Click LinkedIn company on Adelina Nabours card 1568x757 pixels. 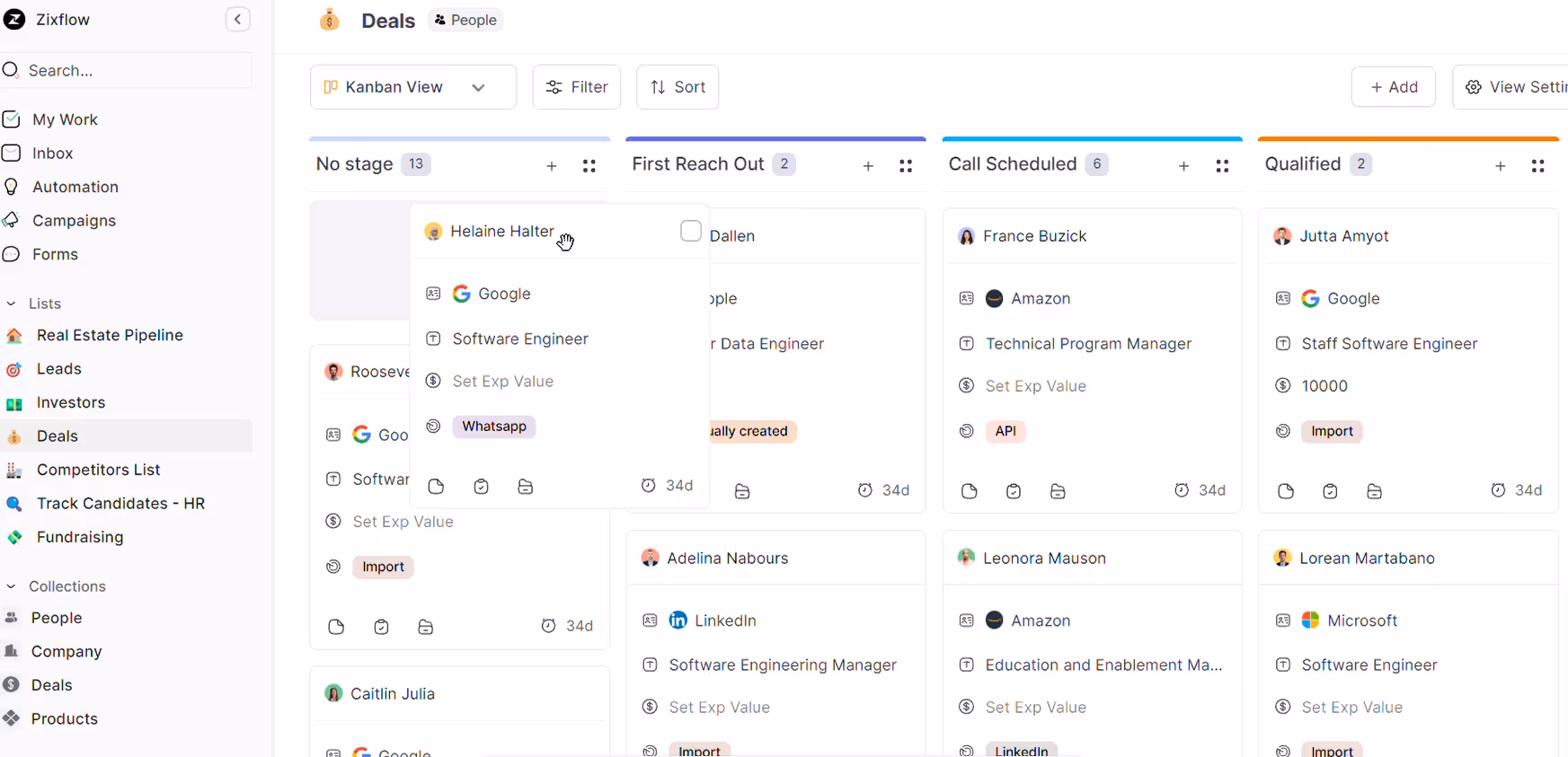725,621
